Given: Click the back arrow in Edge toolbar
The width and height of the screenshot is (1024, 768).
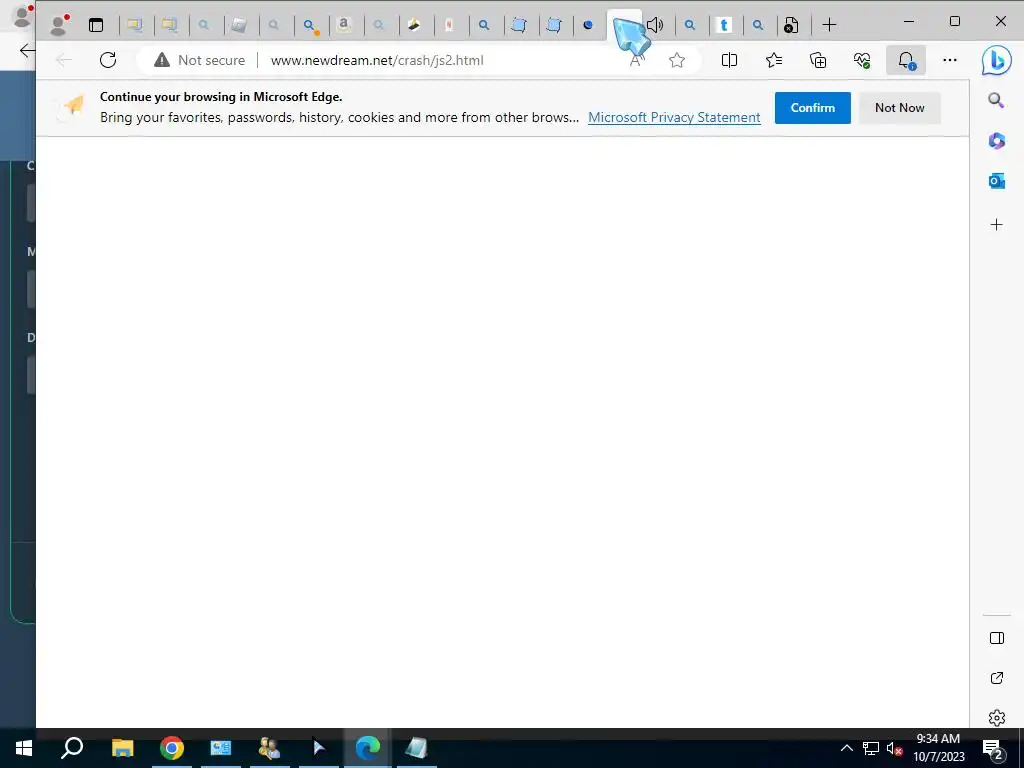Looking at the screenshot, I should 64,60.
